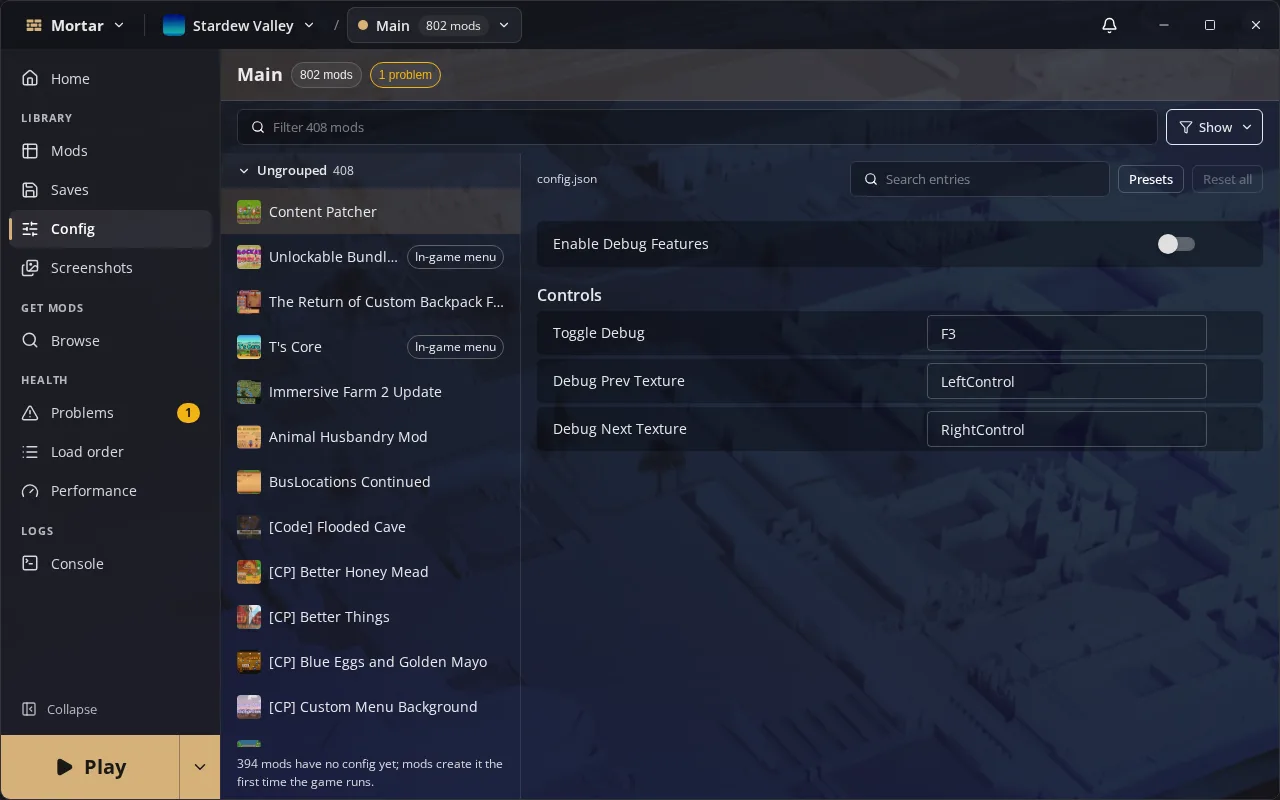Open the Play options arrow dropdown
This screenshot has height=800, width=1280.
pos(199,767)
